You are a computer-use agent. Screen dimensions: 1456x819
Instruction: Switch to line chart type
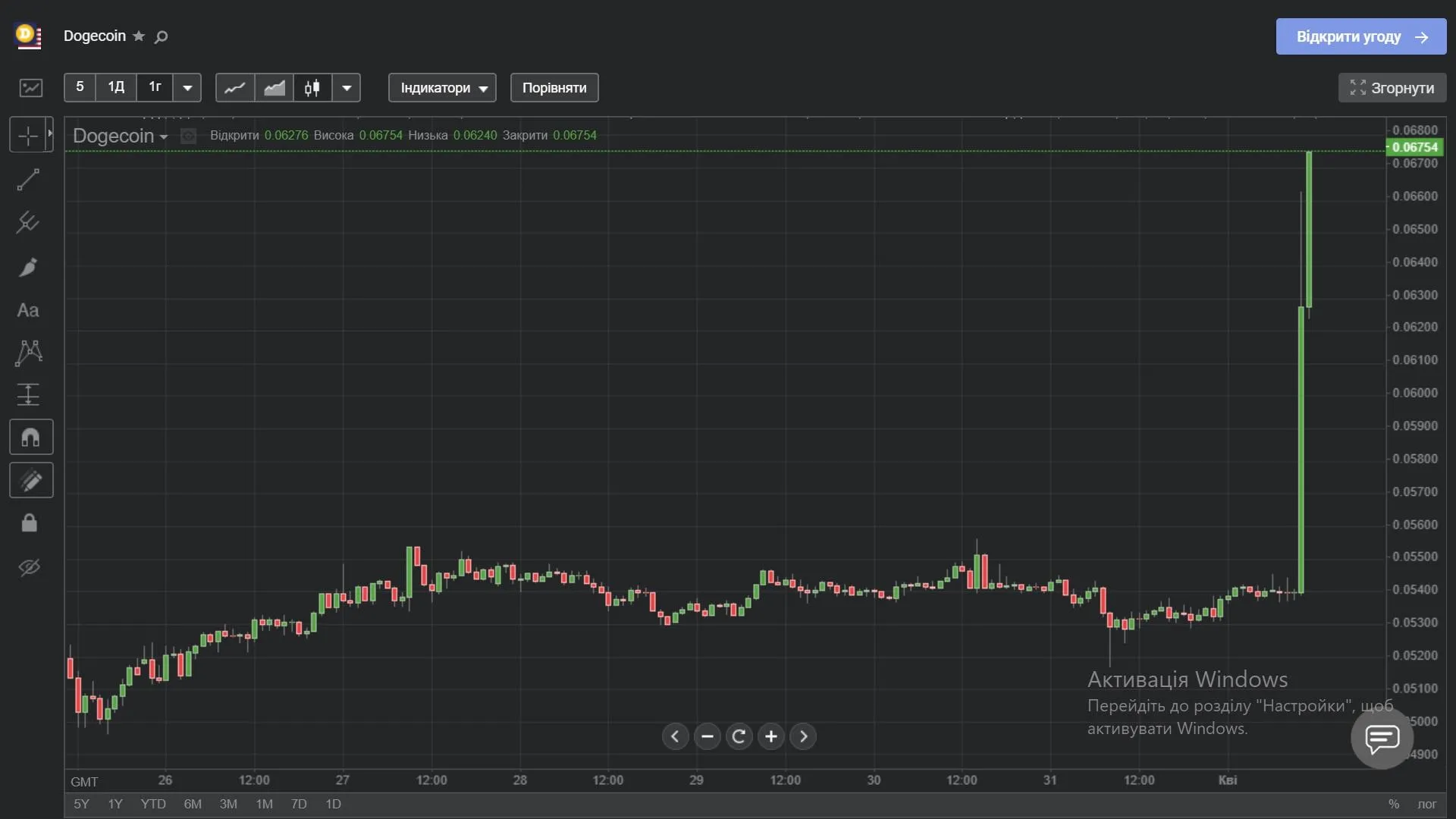(x=235, y=88)
